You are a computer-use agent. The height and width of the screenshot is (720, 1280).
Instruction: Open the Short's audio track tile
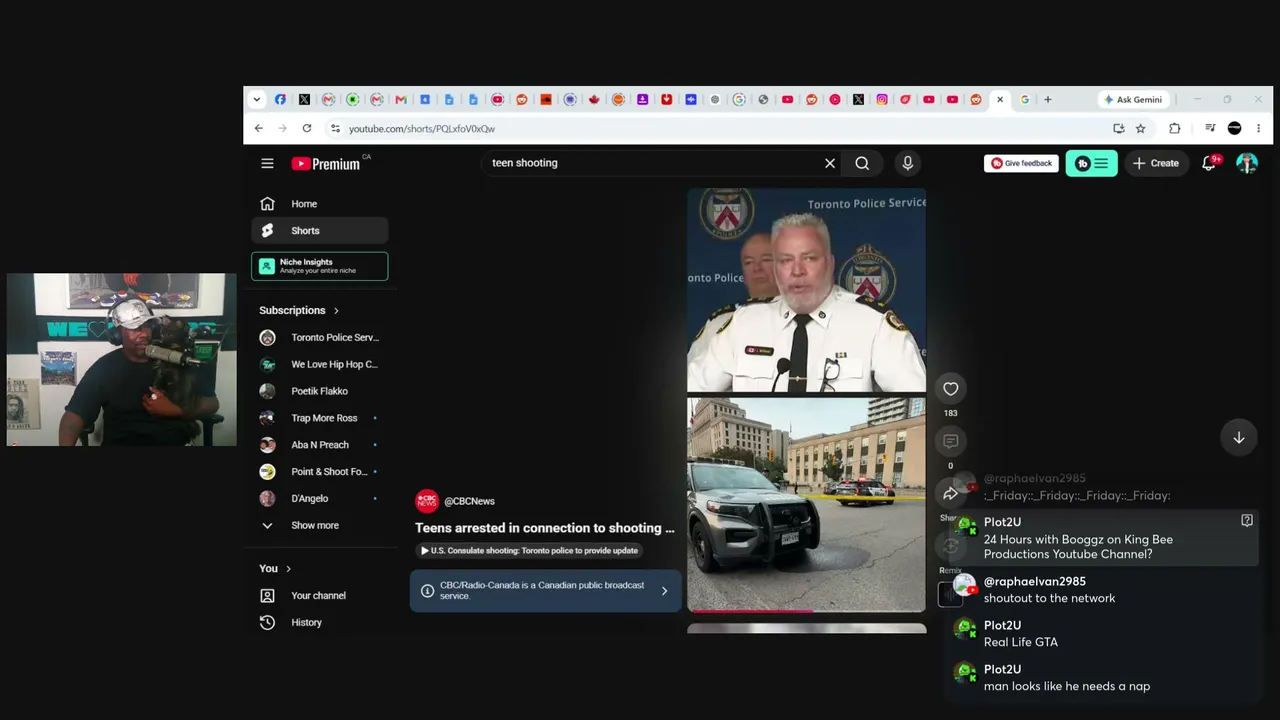(950, 594)
